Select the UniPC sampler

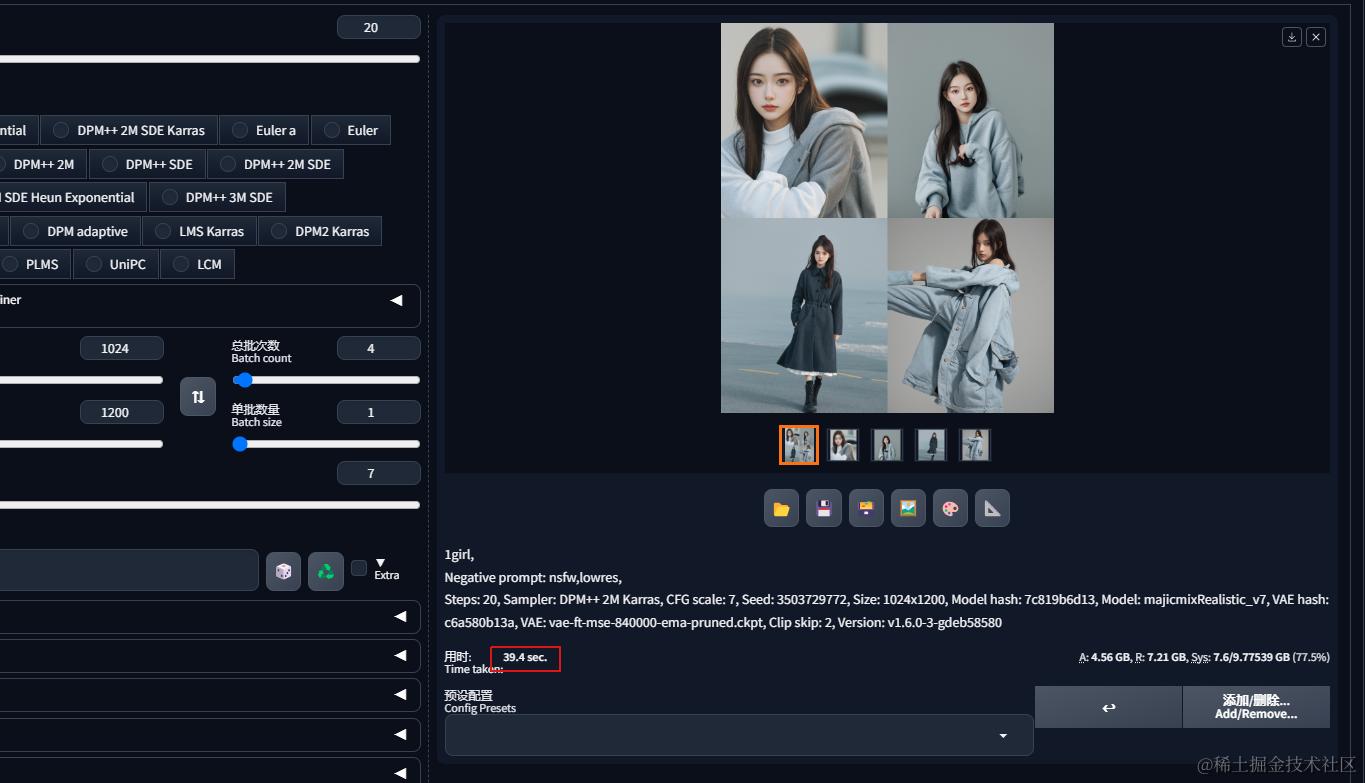tap(116, 264)
